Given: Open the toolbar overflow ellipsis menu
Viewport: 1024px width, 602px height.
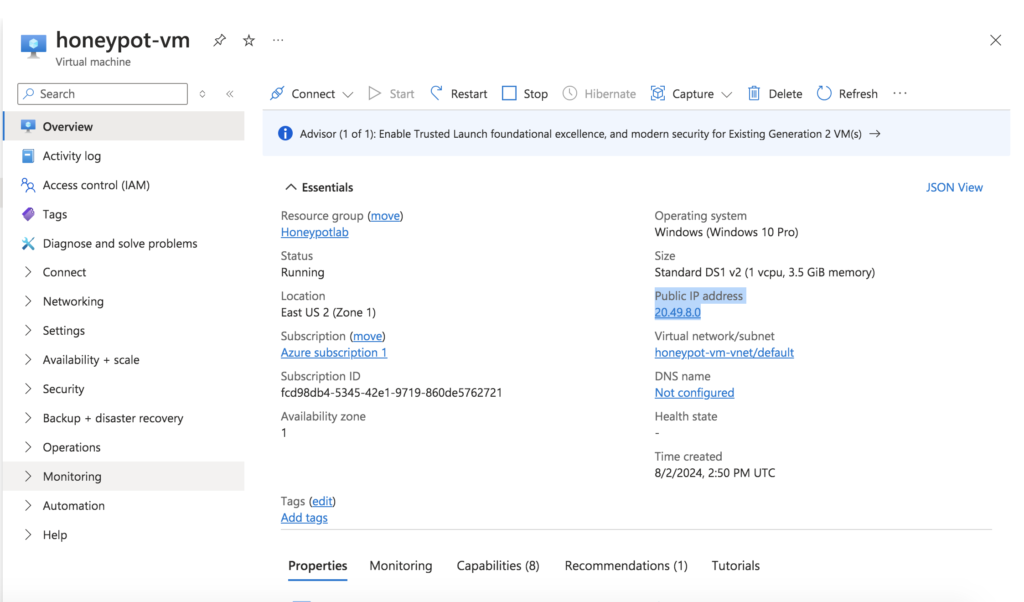Looking at the screenshot, I should pos(900,93).
